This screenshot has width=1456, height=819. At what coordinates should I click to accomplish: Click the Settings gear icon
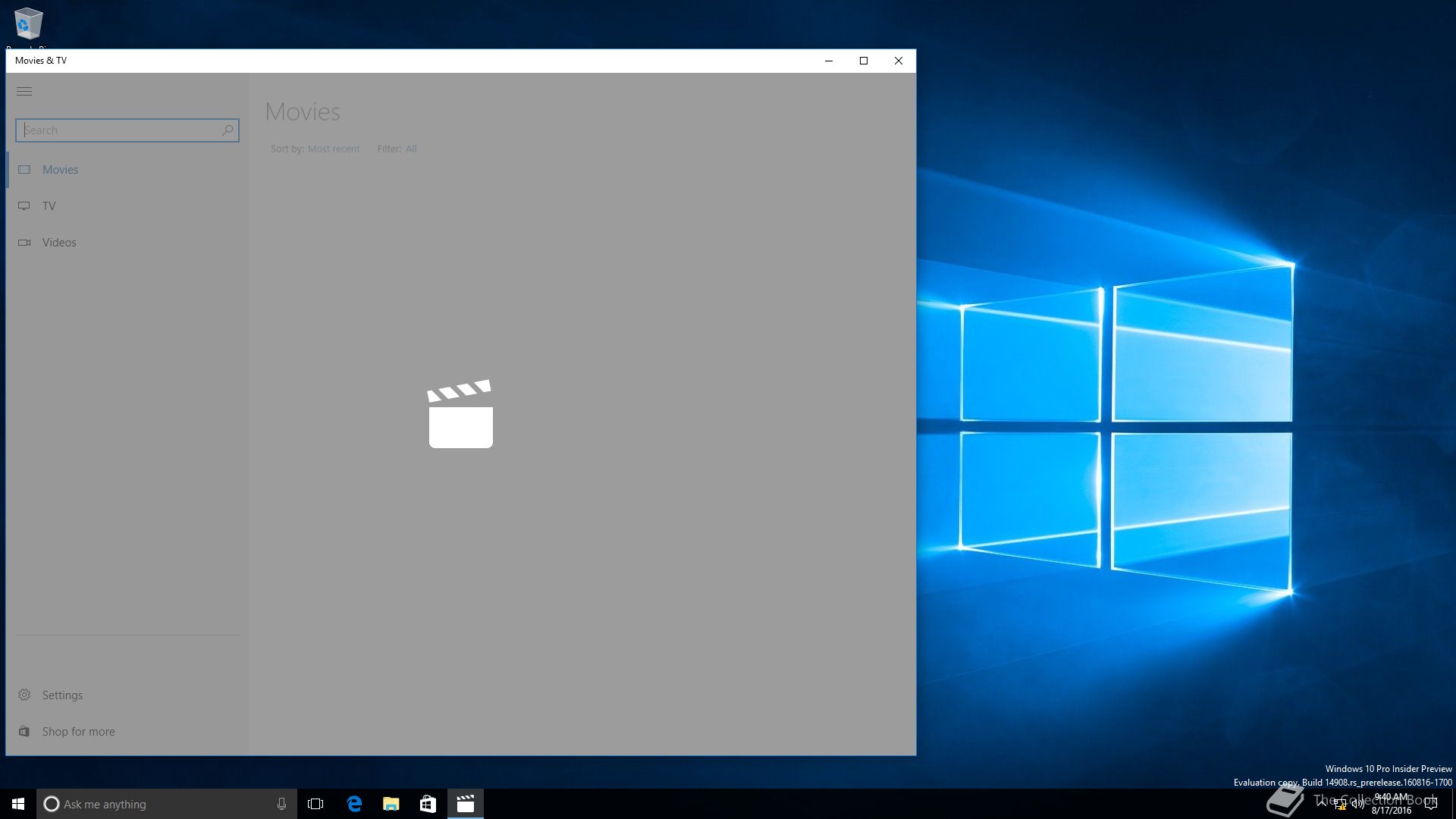pyautogui.click(x=24, y=695)
